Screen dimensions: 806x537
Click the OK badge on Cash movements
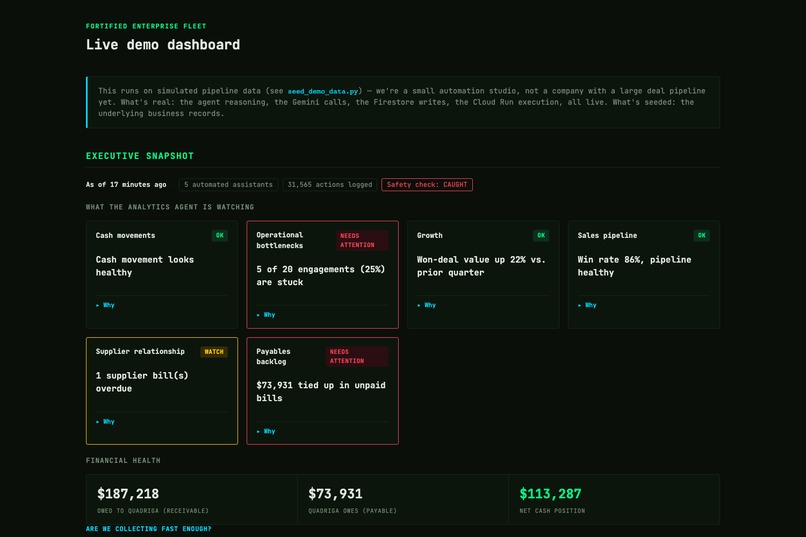219,235
